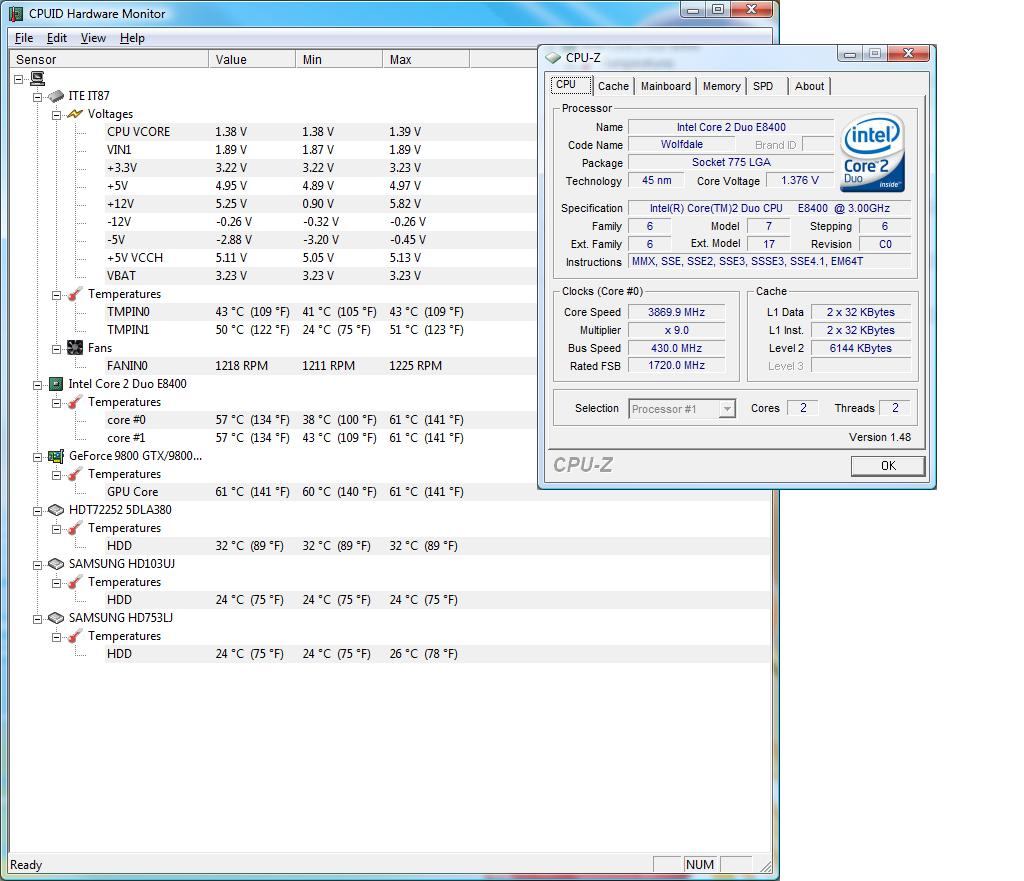Click the Name field Intel Core 2 Duo E8400
The height and width of the screenshot is (881, 1024).
point(731,127)
